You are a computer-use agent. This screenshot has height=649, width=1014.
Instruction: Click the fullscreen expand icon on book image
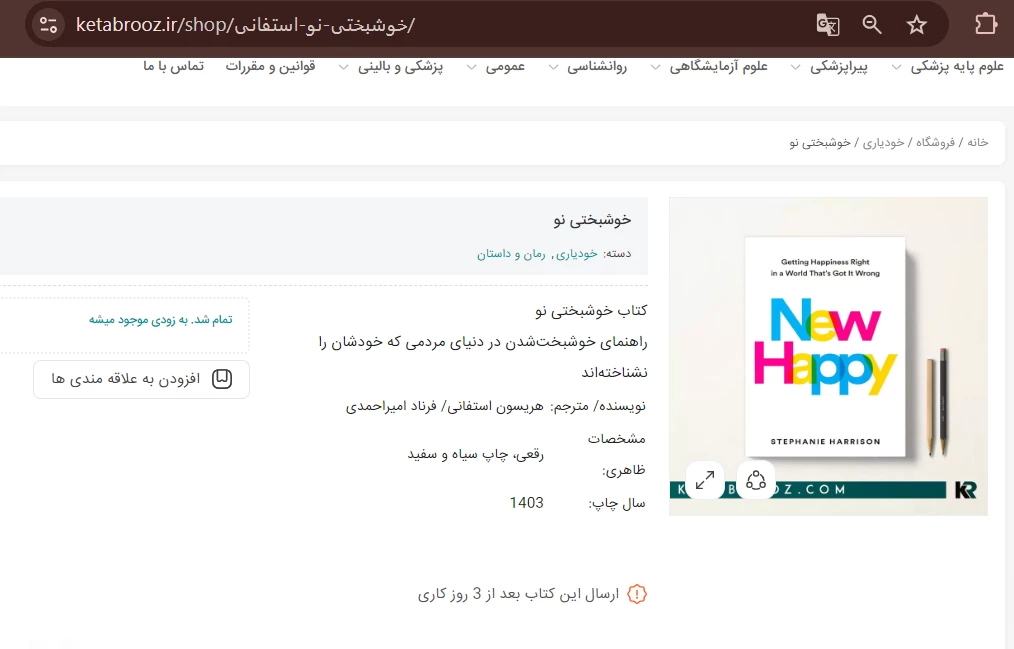[x=705, y=480]
